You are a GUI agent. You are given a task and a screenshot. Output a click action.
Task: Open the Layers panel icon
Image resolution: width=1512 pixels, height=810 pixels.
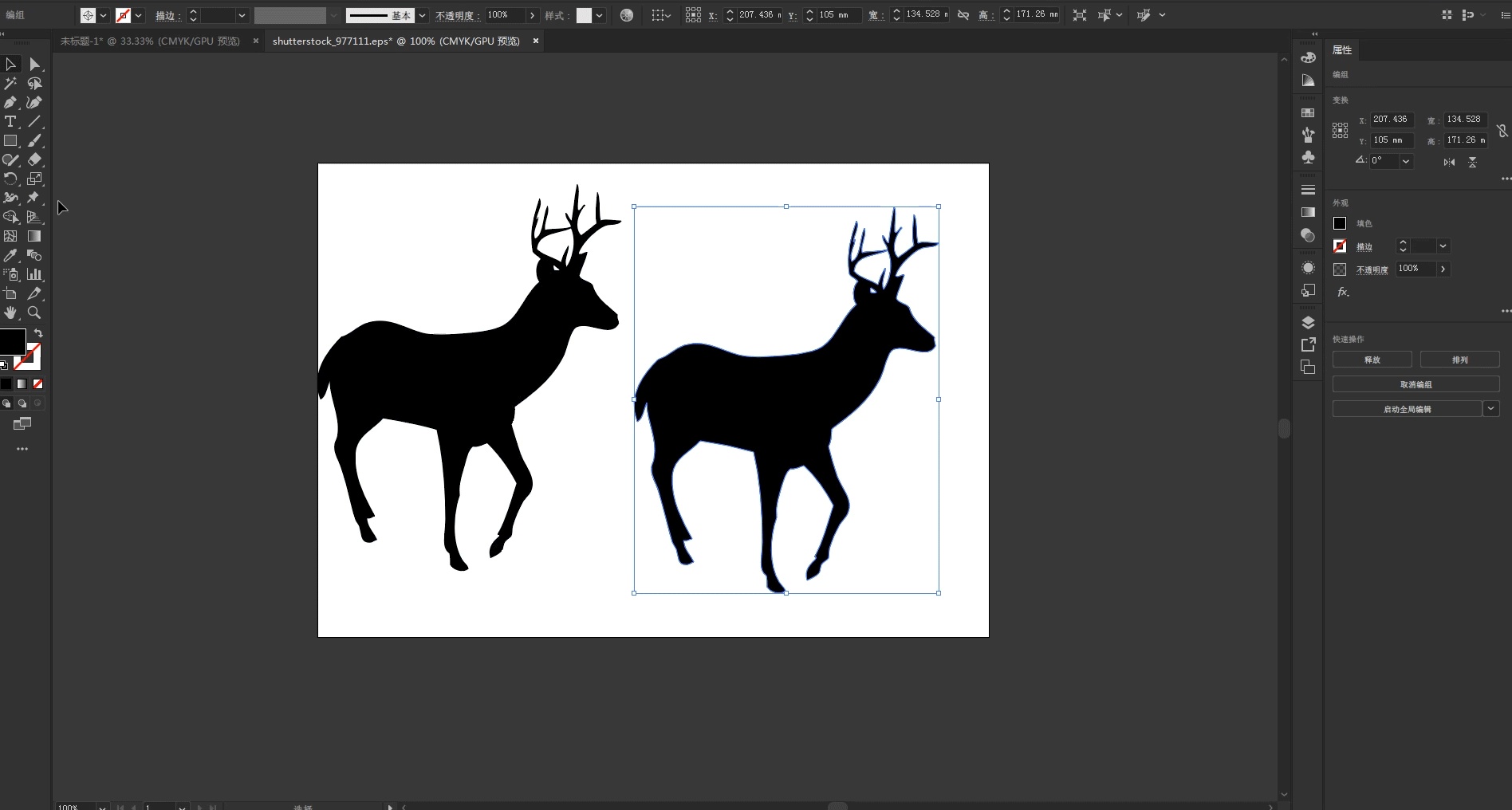1308,322
